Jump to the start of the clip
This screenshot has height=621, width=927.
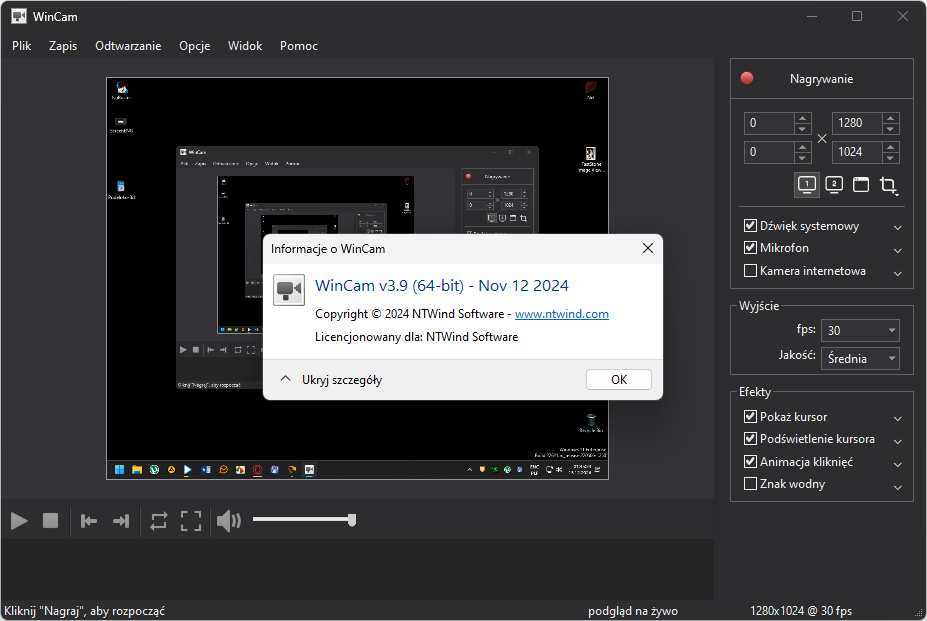(x=89, y=521)
